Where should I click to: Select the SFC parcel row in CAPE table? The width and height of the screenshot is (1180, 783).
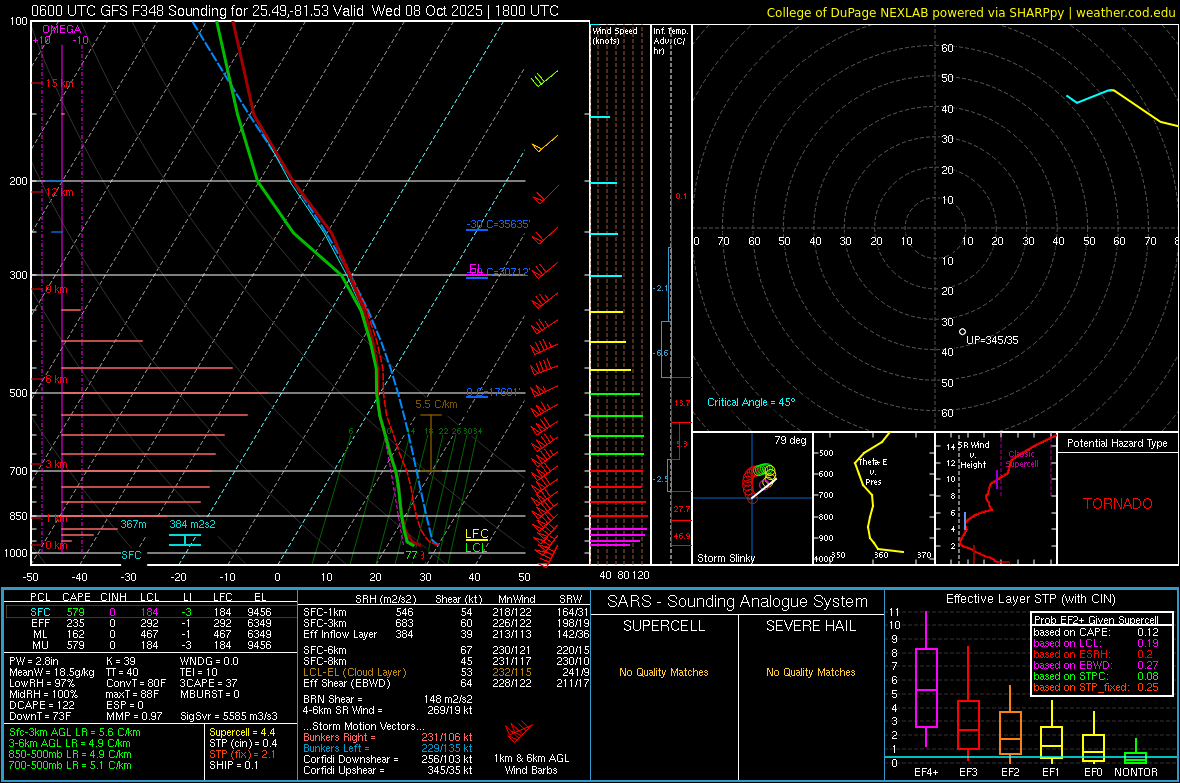[x=151, y=612]
